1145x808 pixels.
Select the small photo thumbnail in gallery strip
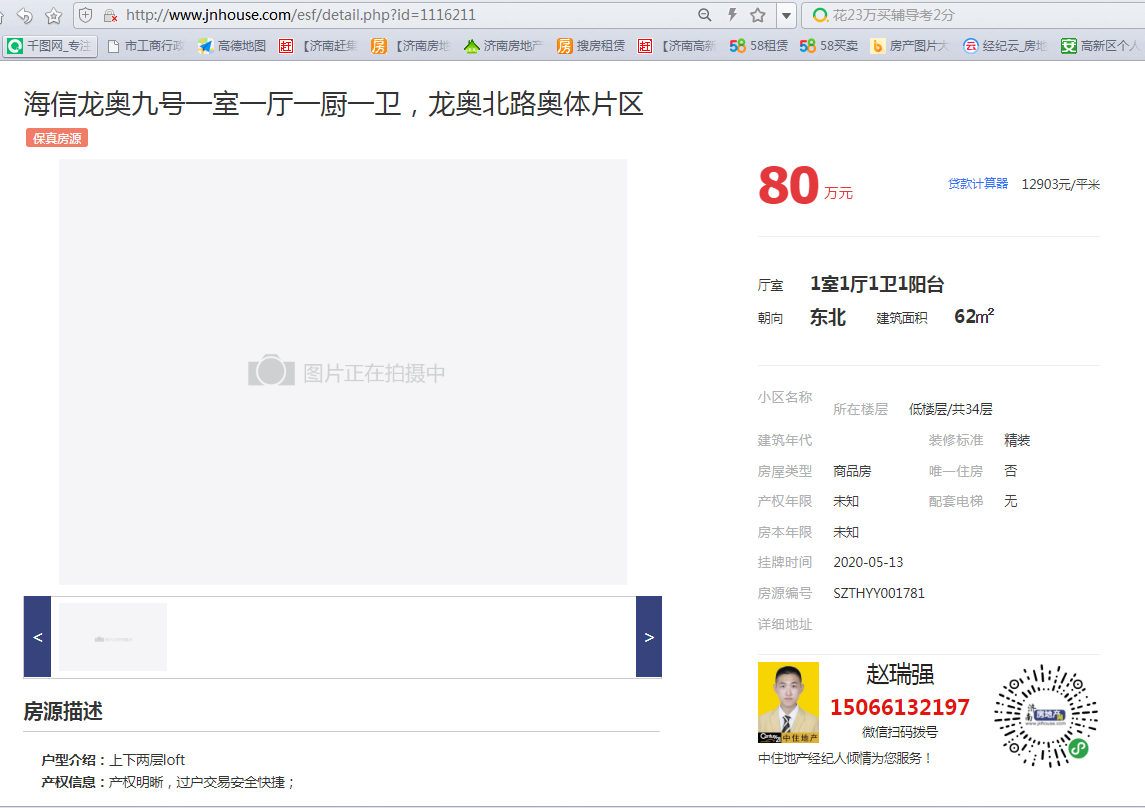pyautogui.click(x=113, y=637)
